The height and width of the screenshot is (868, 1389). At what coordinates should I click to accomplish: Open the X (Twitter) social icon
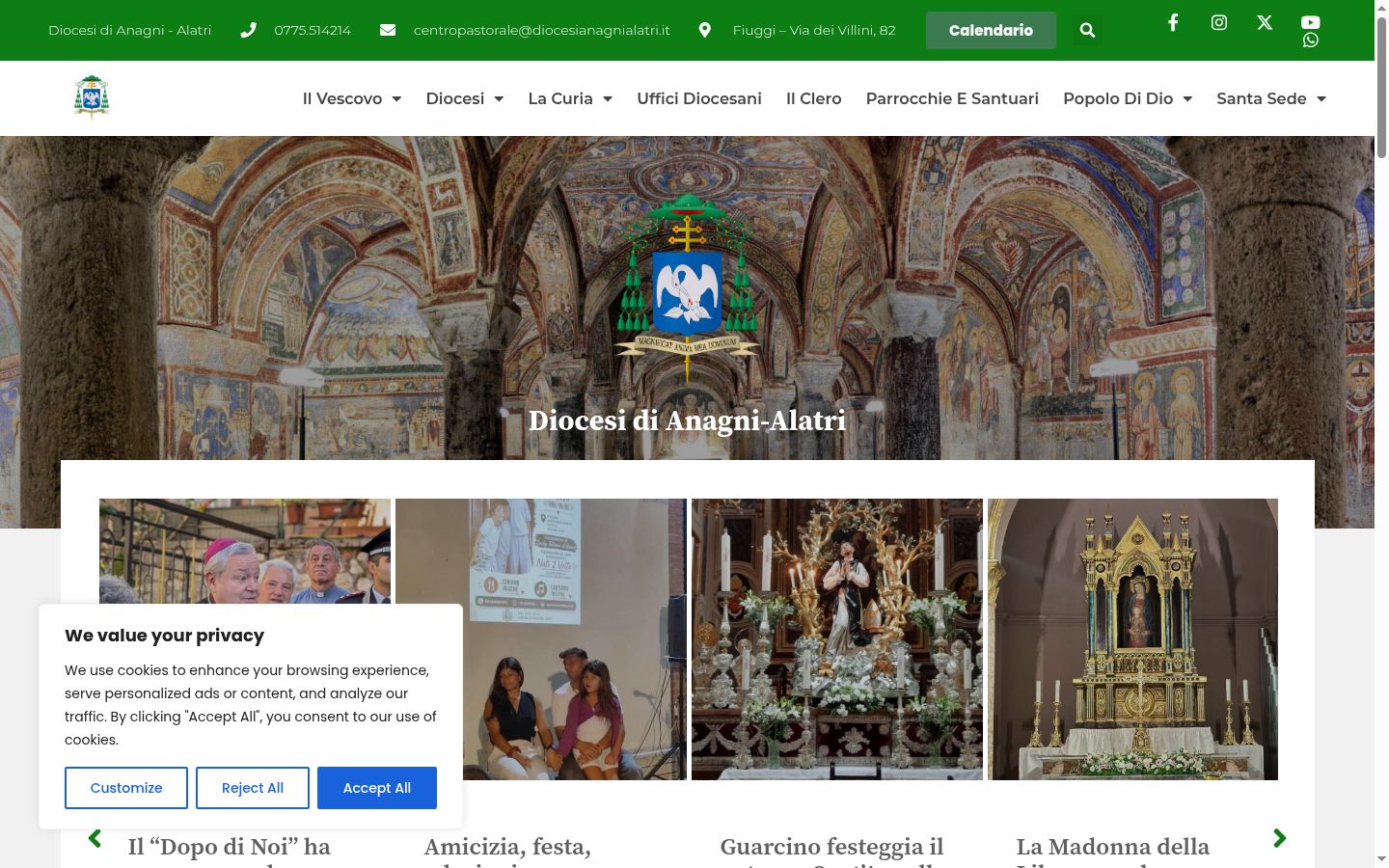[1265, 22]
